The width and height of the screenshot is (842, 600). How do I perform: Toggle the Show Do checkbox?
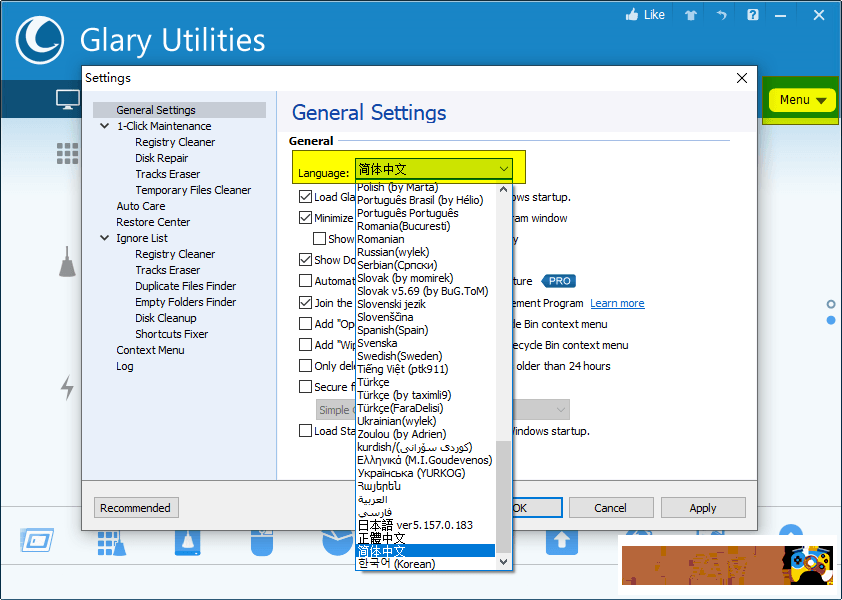click(306, 260)
